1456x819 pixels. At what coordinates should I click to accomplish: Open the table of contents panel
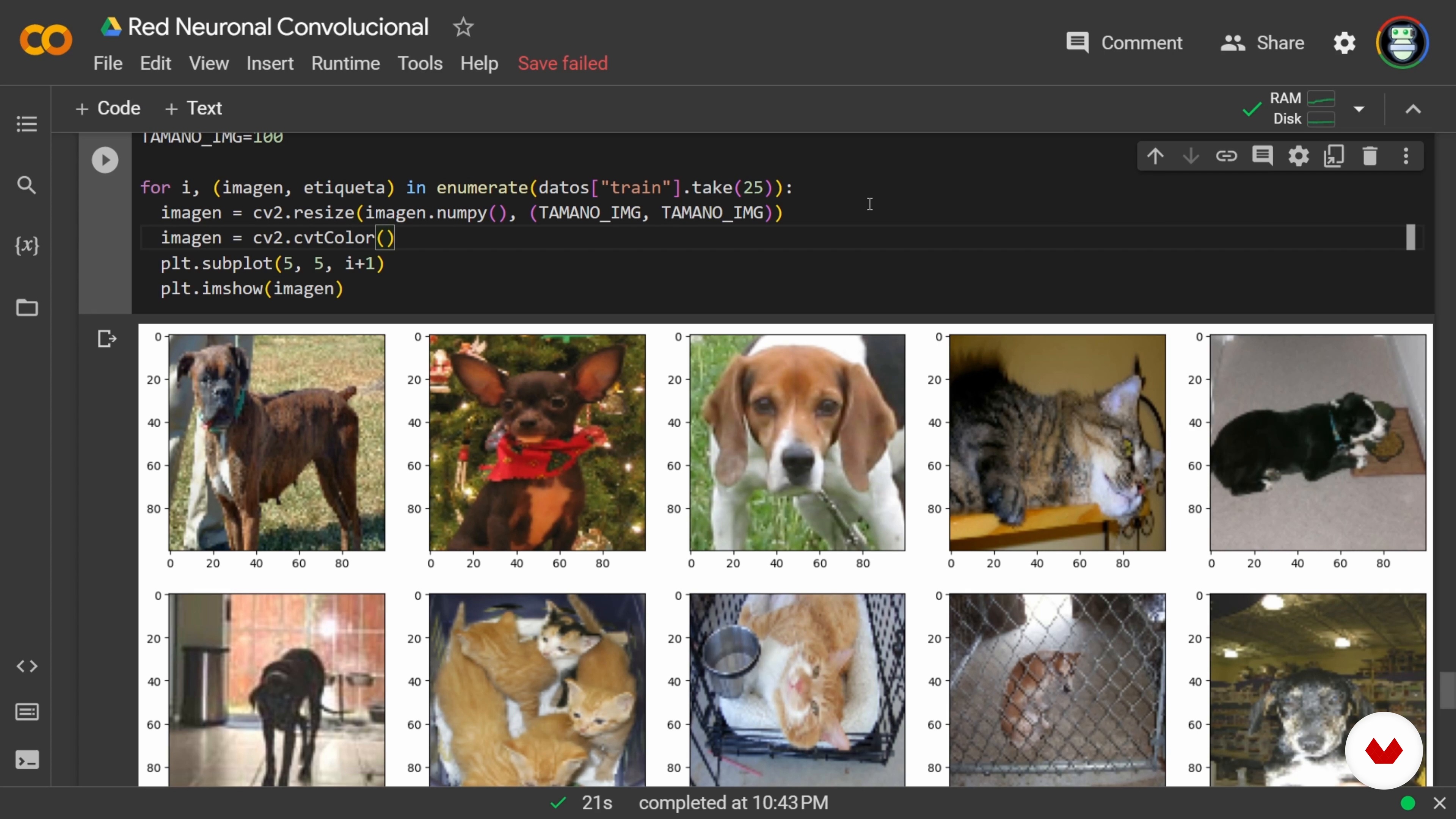point(27,124)
